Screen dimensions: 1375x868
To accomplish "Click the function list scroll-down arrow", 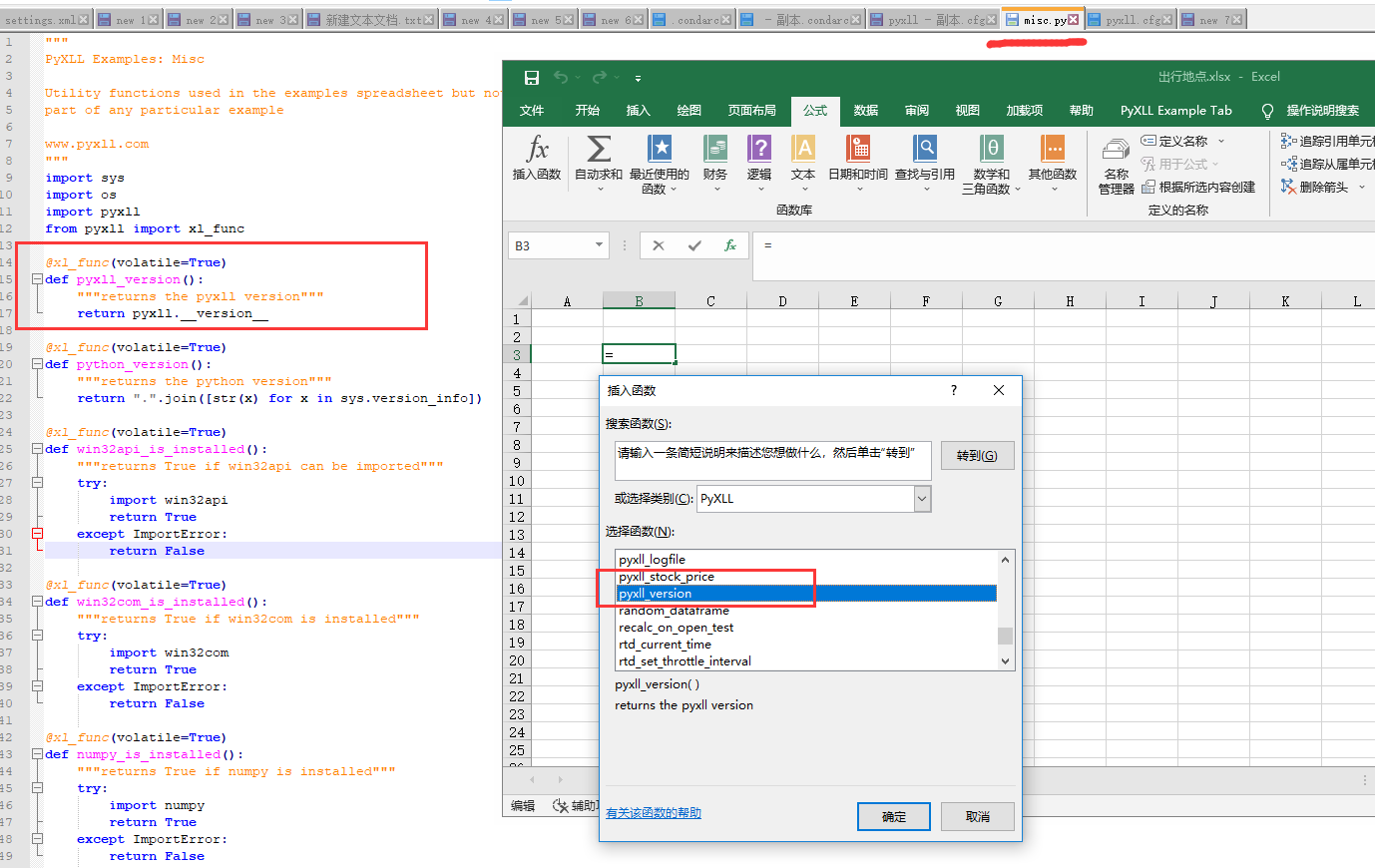I will (x=1006, y=660).
